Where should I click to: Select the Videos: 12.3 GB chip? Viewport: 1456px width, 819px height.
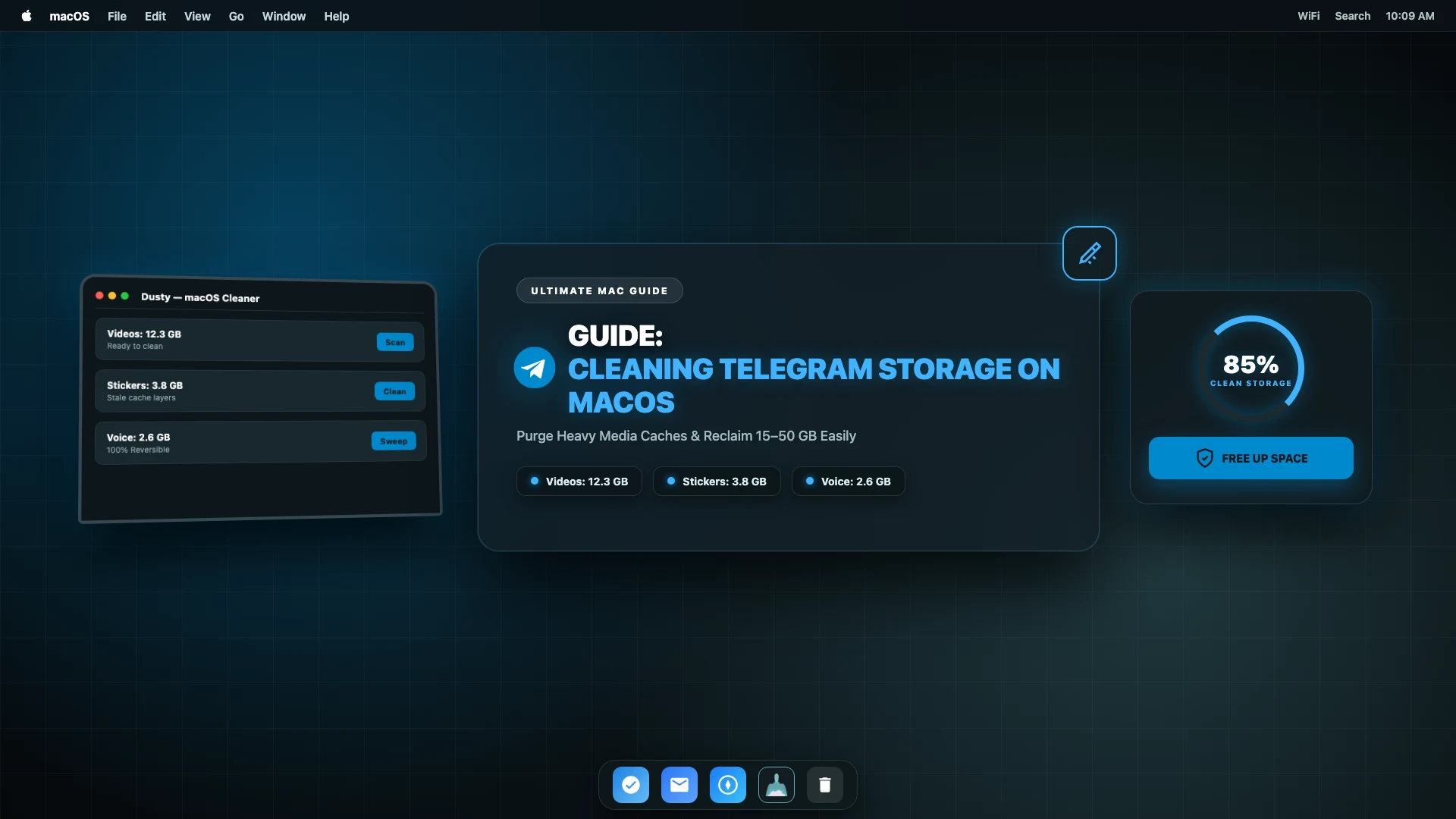click(579, 482)
